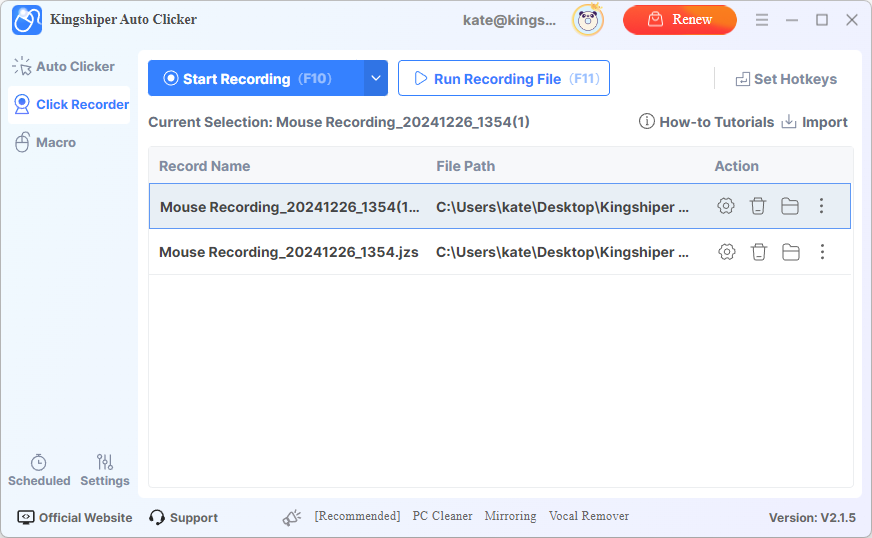The image size is (872, 538).
Task: Select record name Mouse Recording_20241226_1354.jzs
Action: [289, 252]
